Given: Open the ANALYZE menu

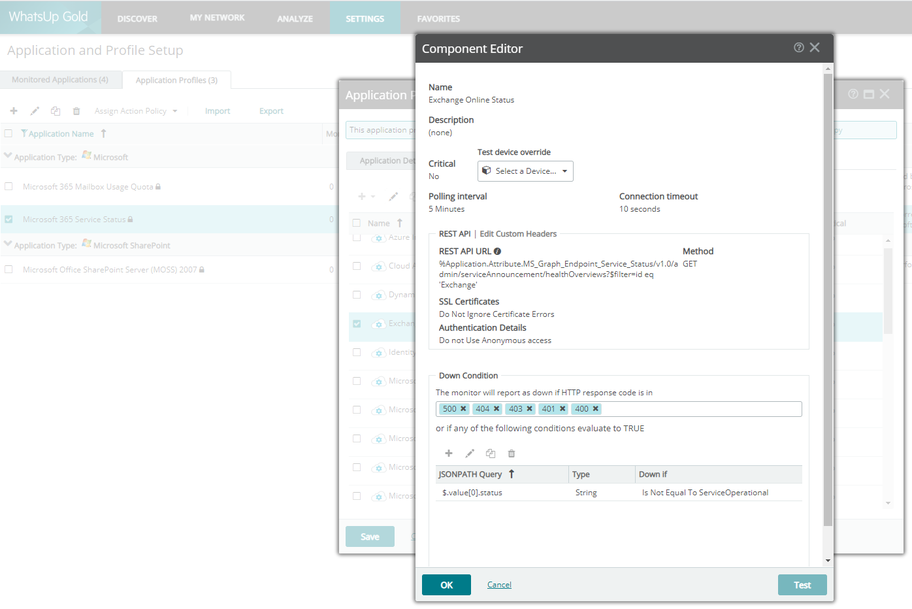Looking at the screenshot, I should pos(295,19).
